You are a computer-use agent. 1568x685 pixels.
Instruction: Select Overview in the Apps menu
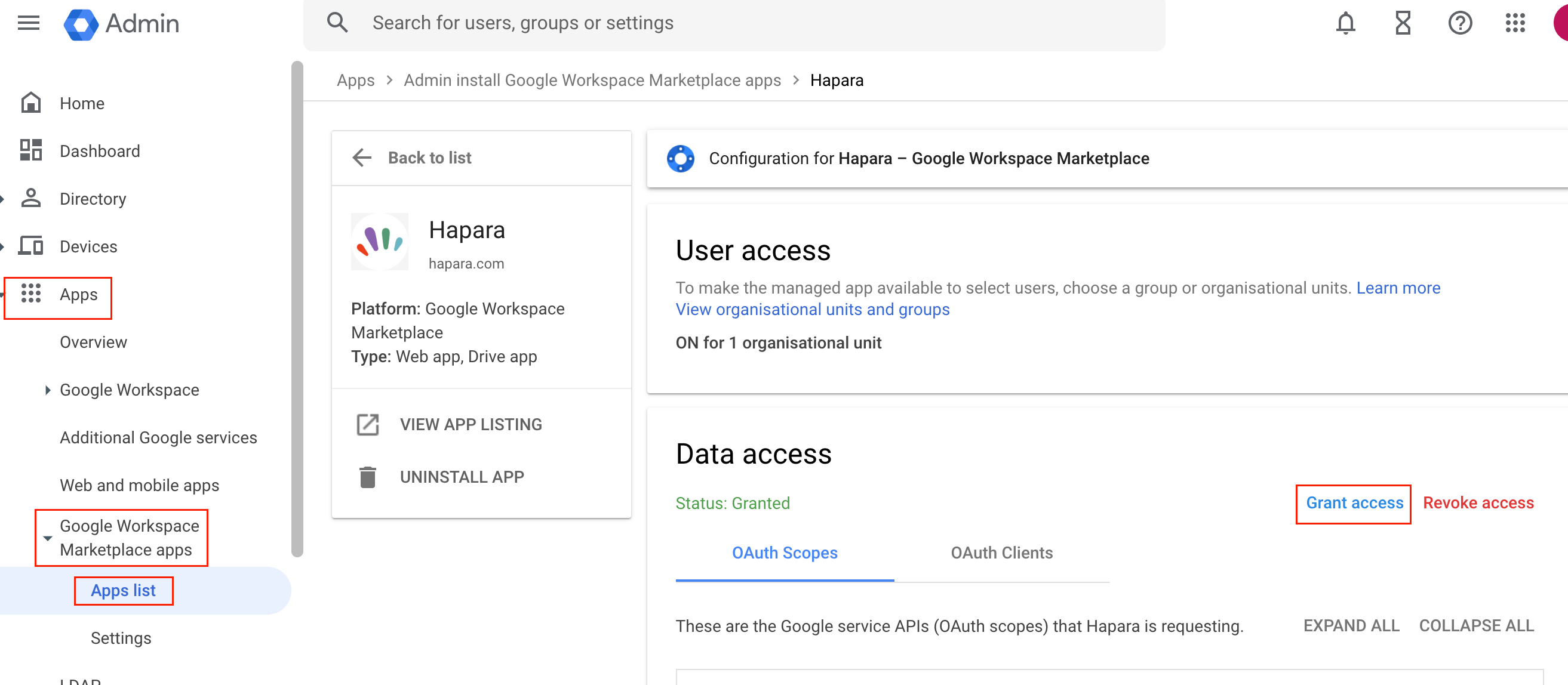93,342
